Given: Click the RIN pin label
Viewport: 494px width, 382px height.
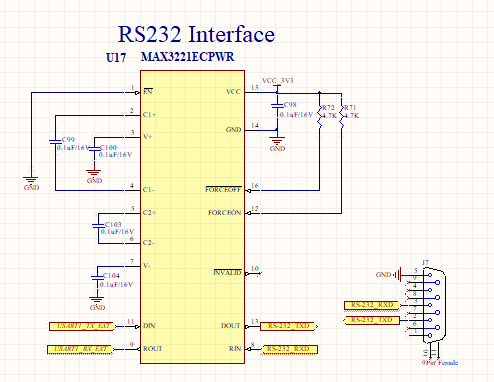Looking at the screenshot, I should (235, 349).
